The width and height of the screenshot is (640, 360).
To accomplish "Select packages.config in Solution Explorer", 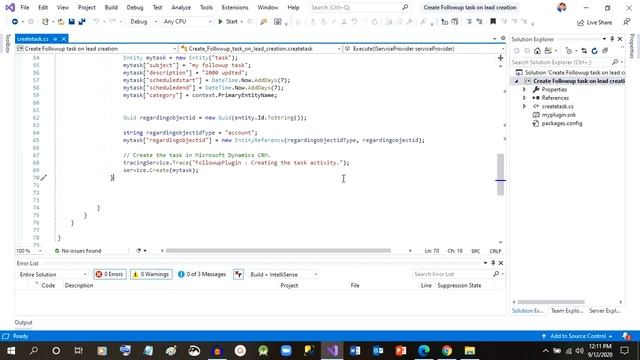I will [x=562, y=123].
